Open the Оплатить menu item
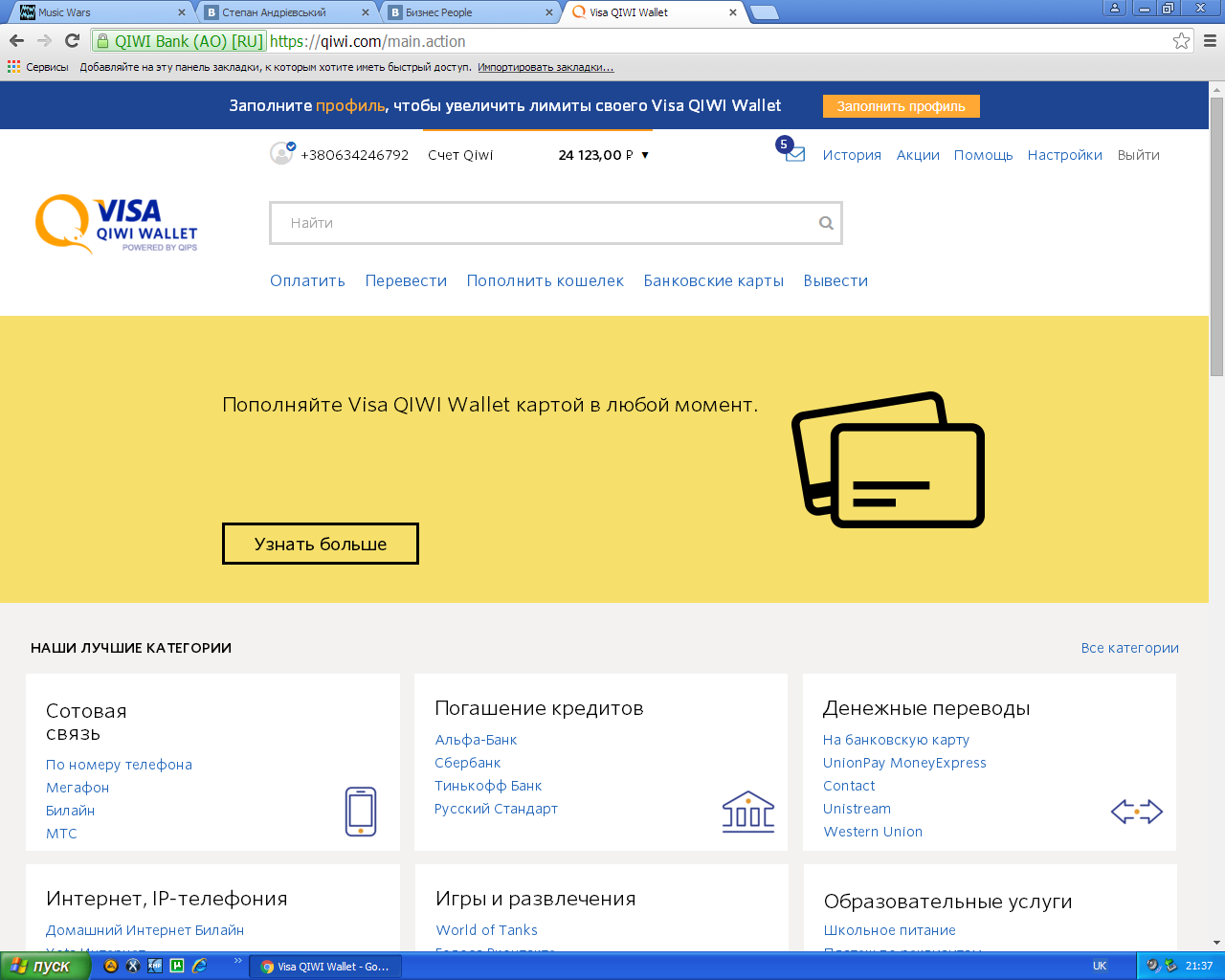1225x980 pixels. (307, 280)
